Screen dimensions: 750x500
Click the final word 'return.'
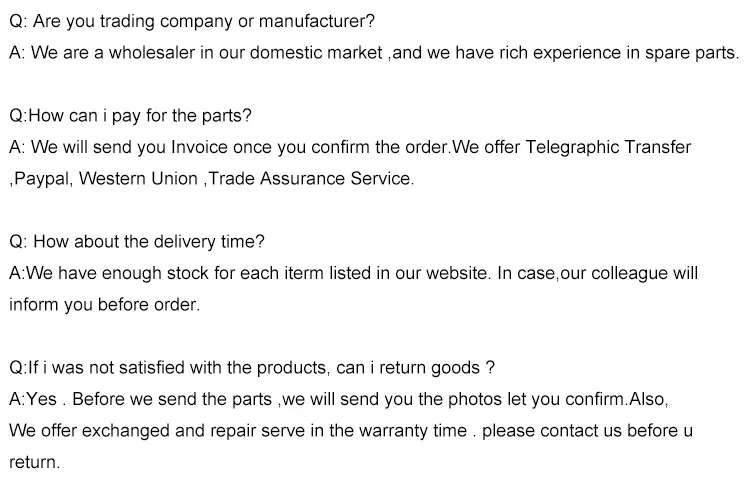point(34,463)
